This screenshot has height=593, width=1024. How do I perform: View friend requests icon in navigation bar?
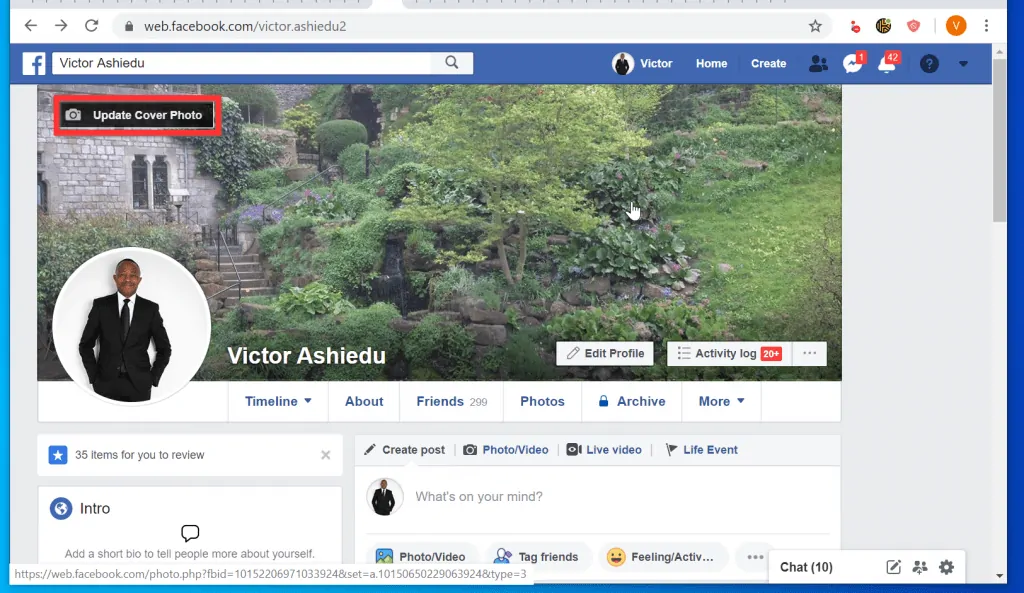(818, 63)
